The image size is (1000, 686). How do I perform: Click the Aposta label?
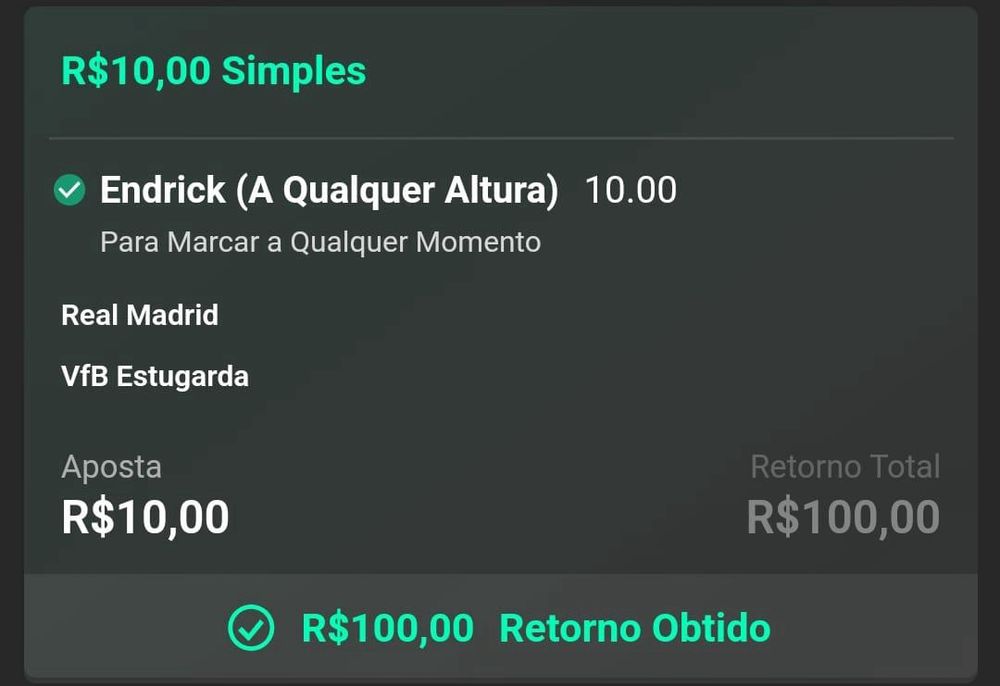coord(112,467)
